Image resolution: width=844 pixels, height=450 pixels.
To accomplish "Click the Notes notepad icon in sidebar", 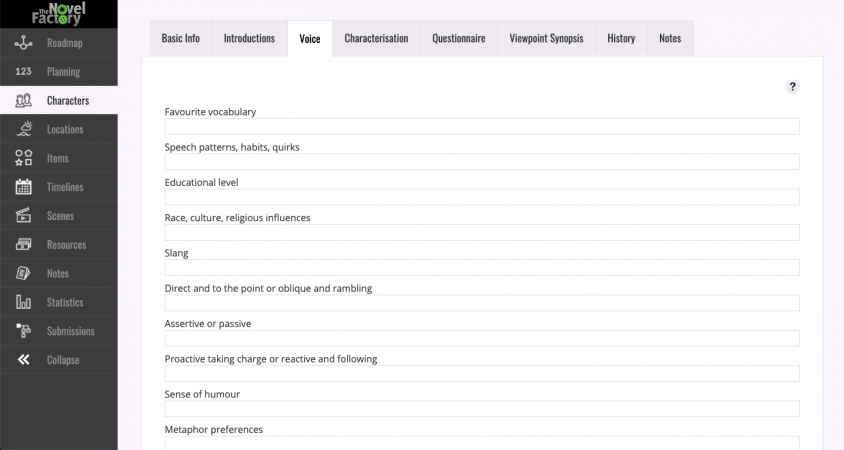I will coord(23,273).
